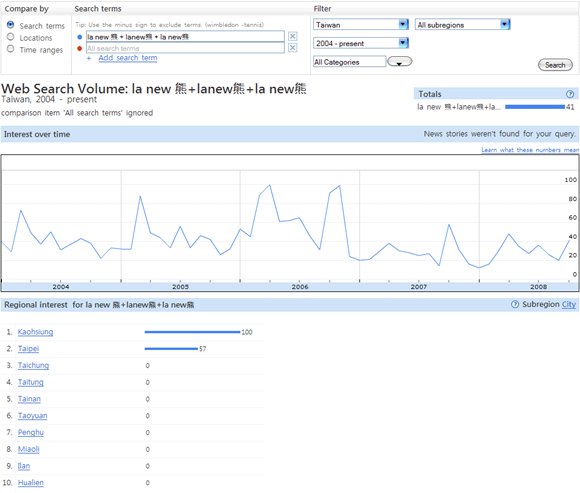
Task: Select the Time ranges radio button
Action: tap(10, 49)
